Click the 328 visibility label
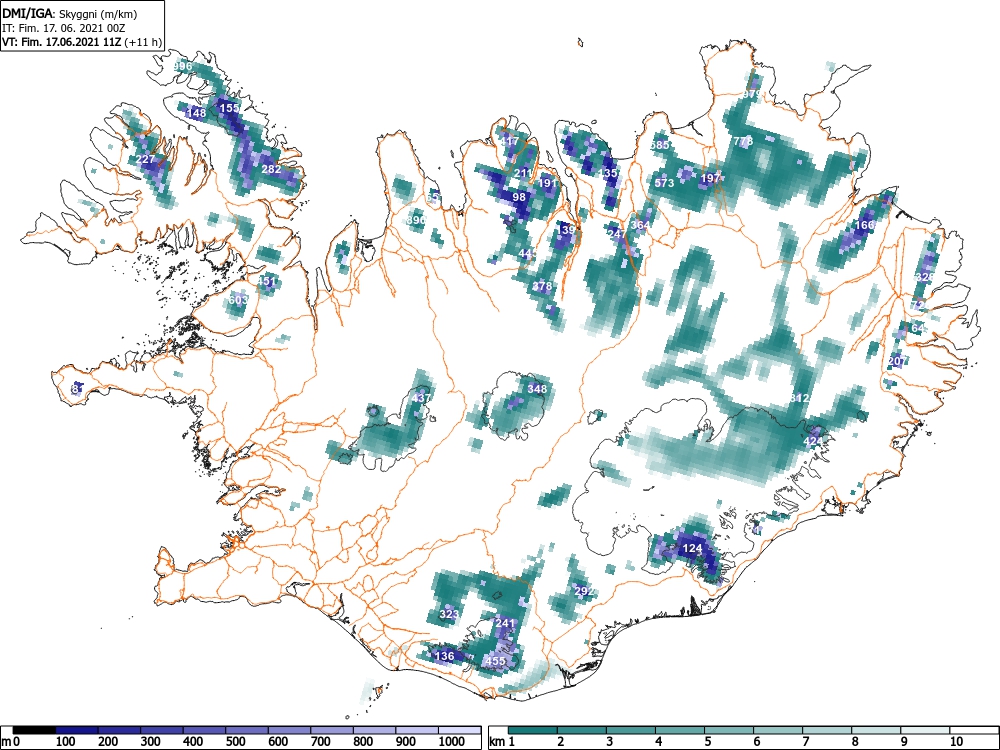Image resolution: width=1000 pixels, height=750 pixels. coord(924,277)
